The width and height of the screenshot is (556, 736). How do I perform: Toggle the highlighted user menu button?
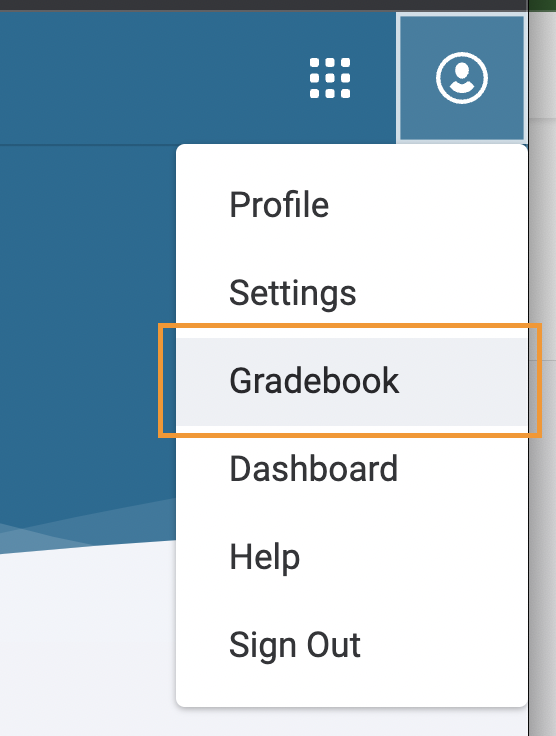coord(462,78)
